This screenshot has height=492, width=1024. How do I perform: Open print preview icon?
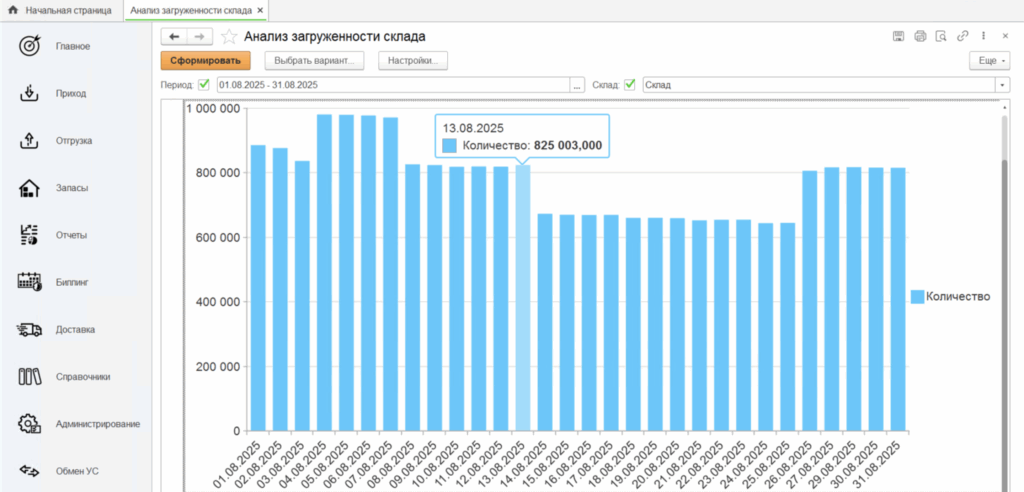pyautogui.click(x=940, y=36)
